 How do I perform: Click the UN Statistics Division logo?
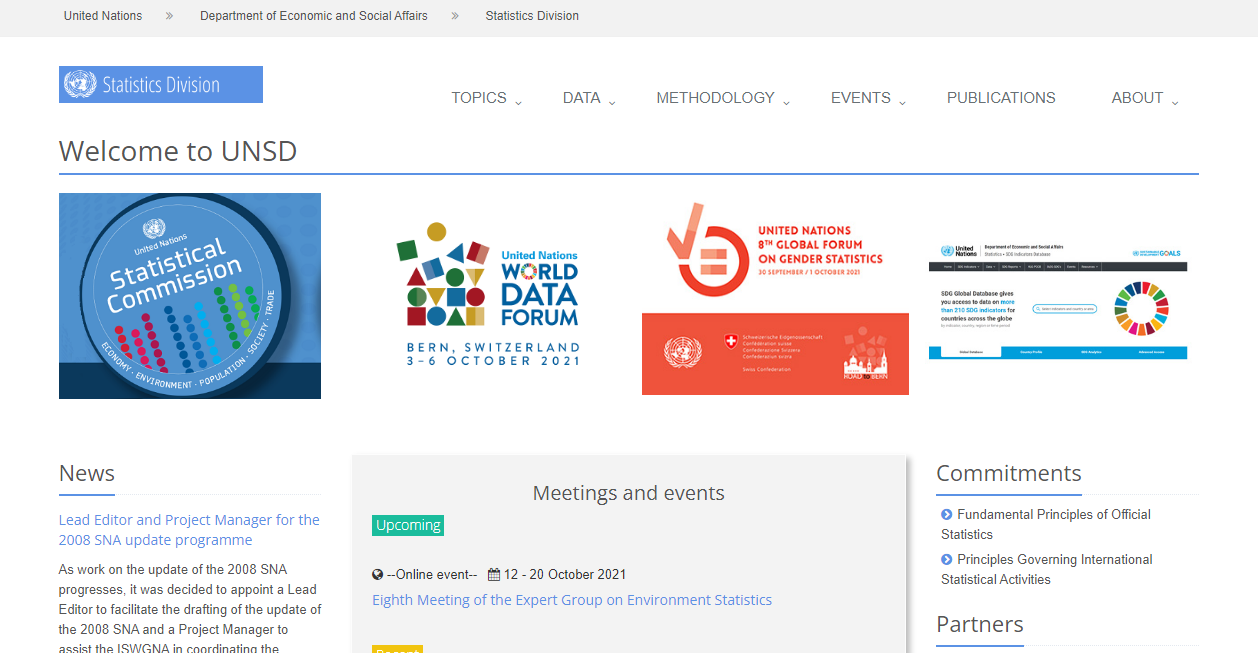[161, 85]
